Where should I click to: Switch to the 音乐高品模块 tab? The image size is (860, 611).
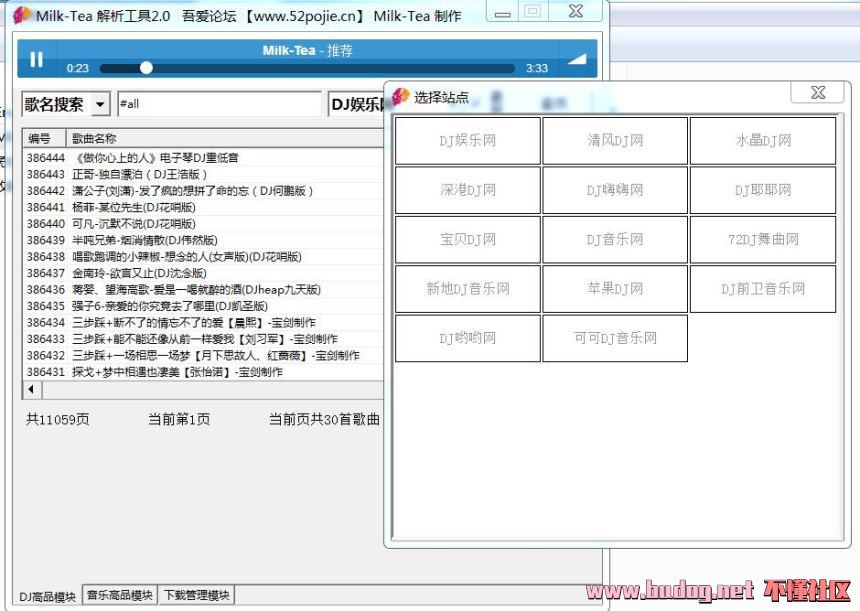click(120, 595)
